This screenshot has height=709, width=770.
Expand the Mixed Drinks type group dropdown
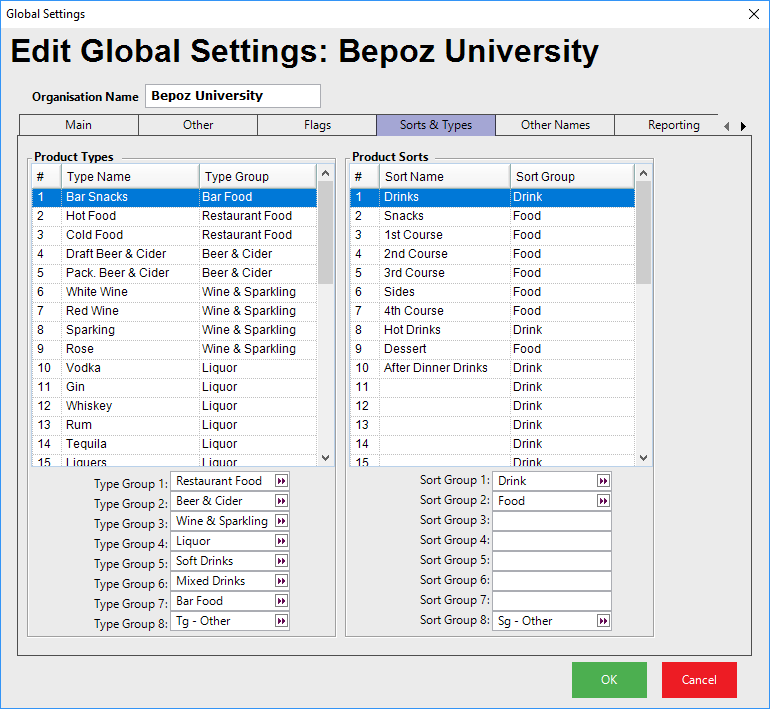(281, 581)
